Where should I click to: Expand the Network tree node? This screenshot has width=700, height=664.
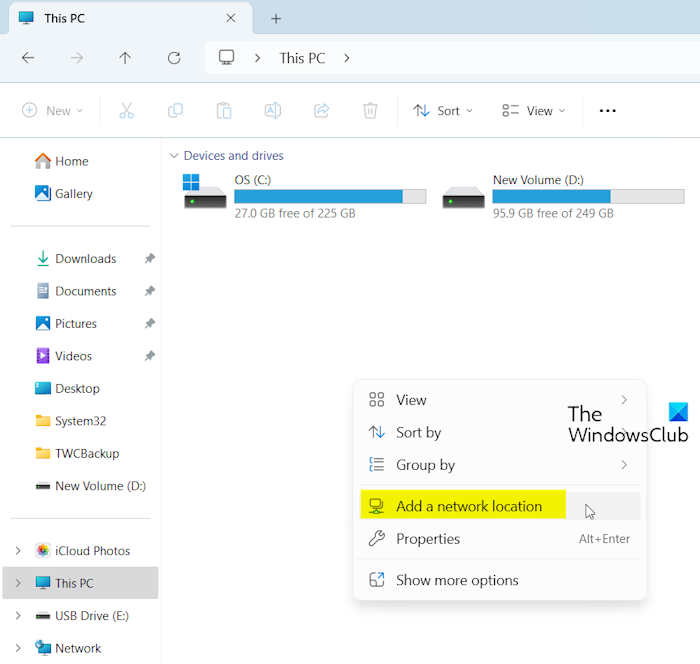click(17, 648)
